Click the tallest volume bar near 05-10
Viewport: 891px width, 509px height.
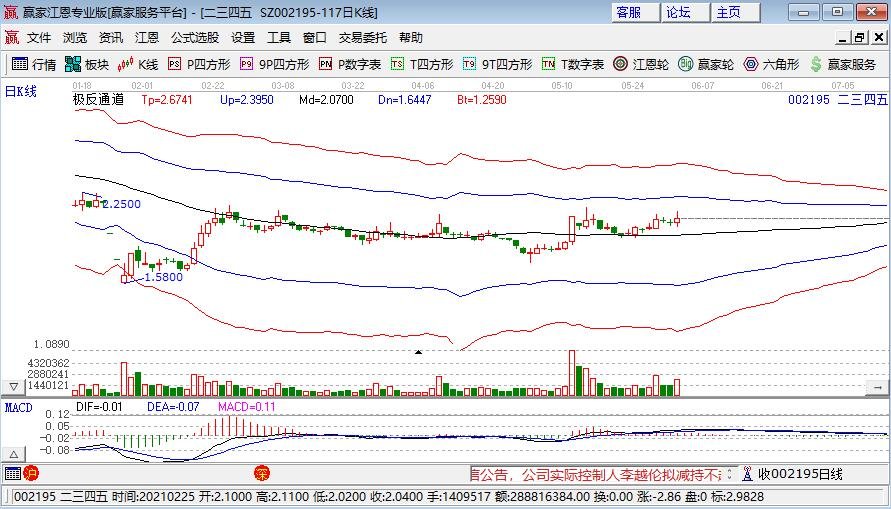pyautogui.click(x=572, y=373)
